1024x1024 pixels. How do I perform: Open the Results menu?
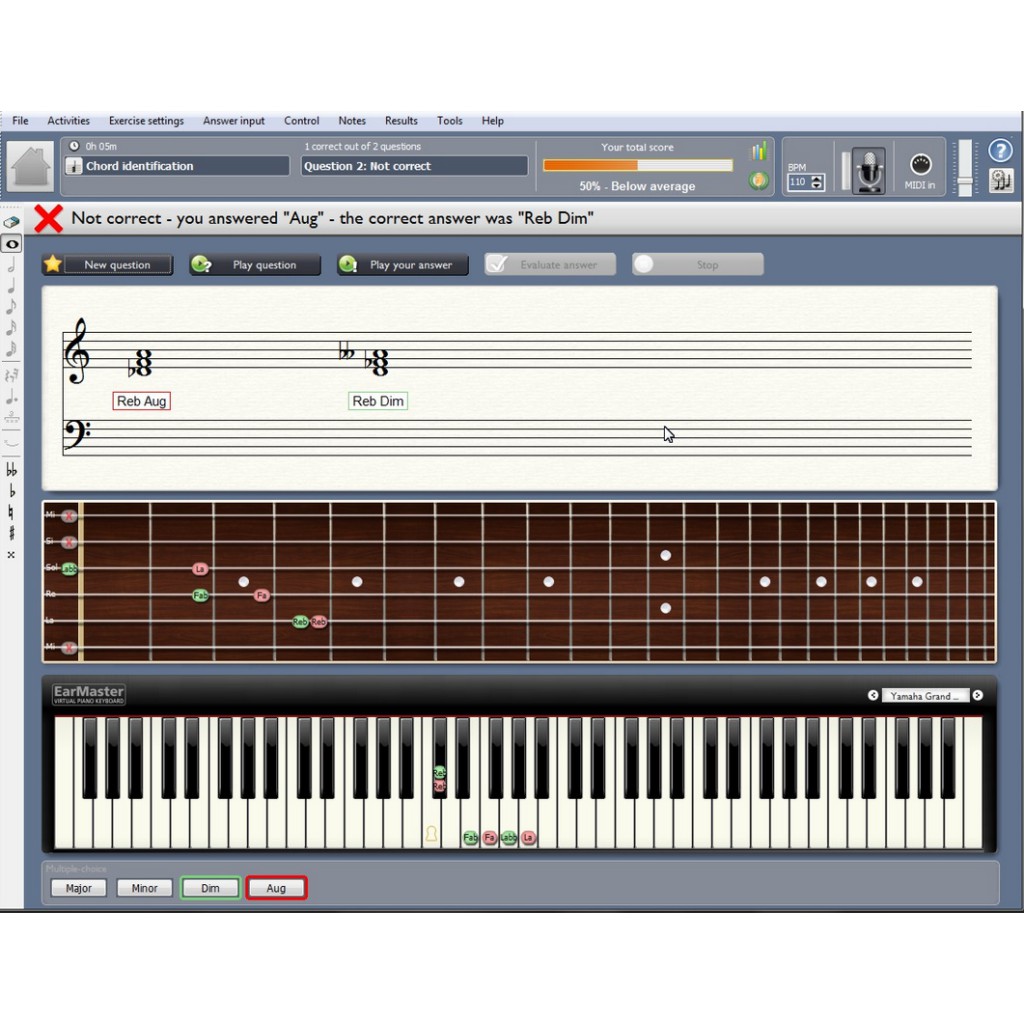(x=401, y=121)
